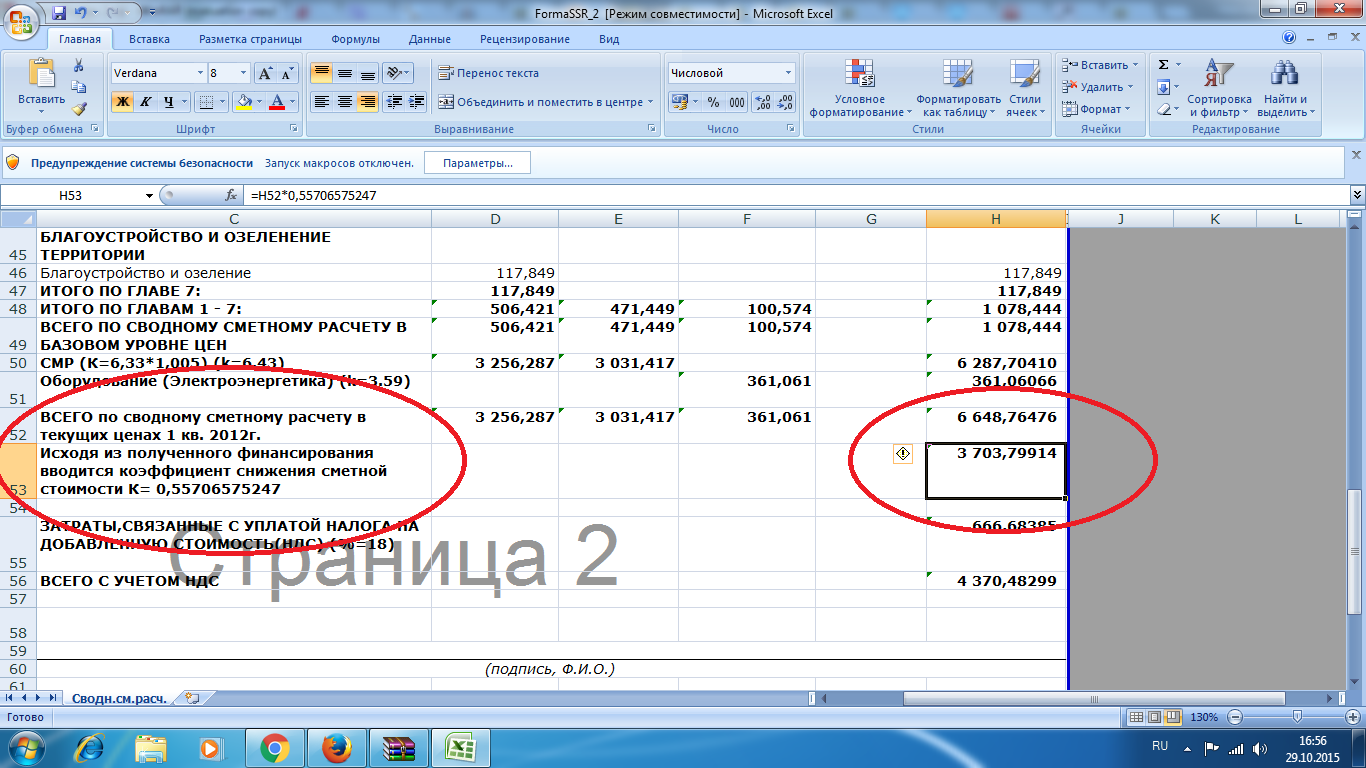The image size is (1366, 768).
Task: Switch to Page Layout view
Action: pyautogui.click(x=1154, y=717)
